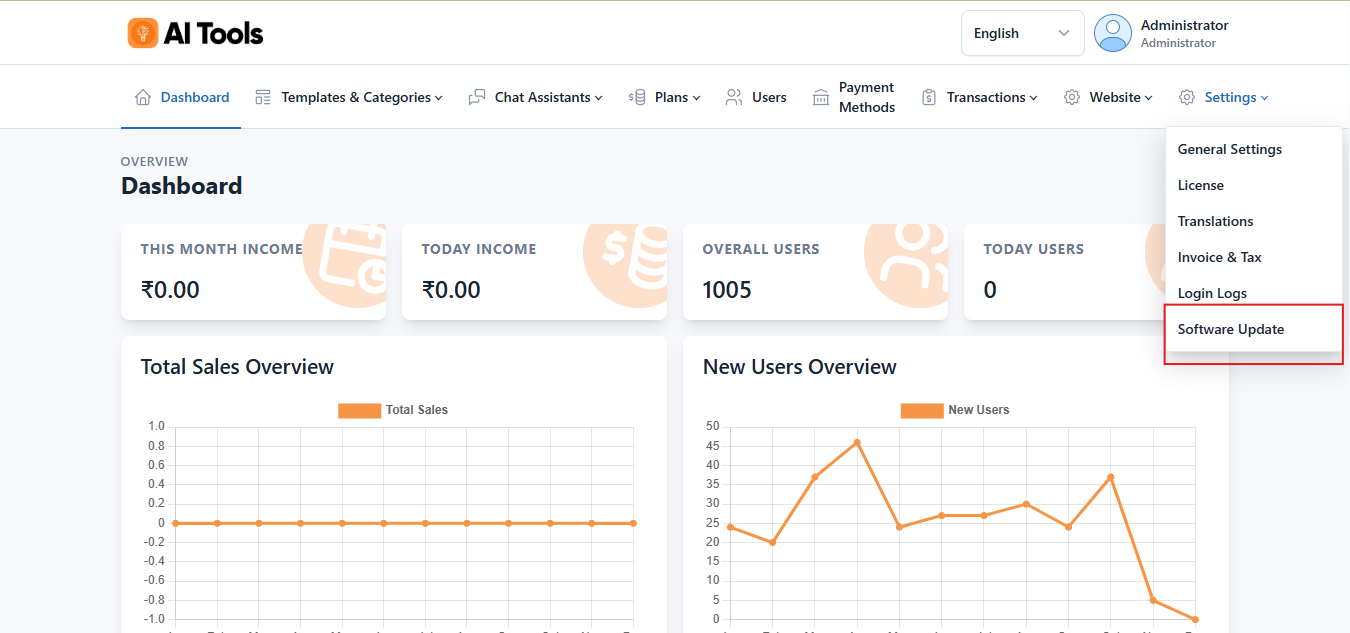Toggle New Users legend swatch
1350x633 pixels.
click(921, 410)
